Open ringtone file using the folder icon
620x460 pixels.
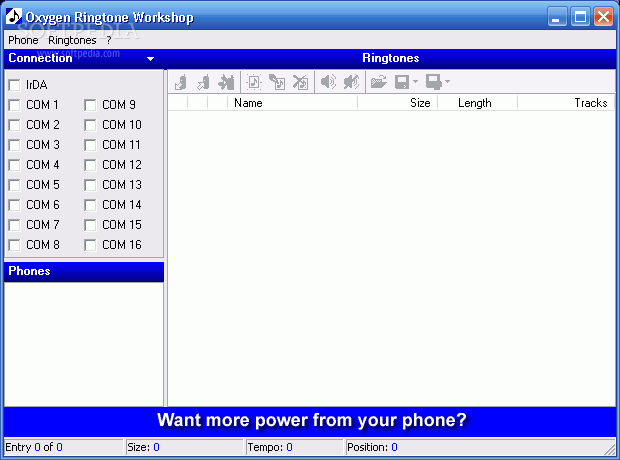coord(379,82)
